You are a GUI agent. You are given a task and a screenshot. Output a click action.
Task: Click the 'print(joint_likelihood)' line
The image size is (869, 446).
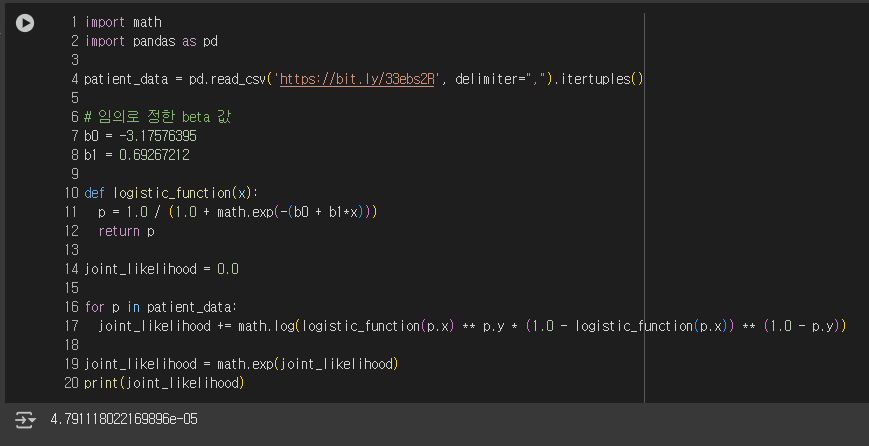click(164, 383)
